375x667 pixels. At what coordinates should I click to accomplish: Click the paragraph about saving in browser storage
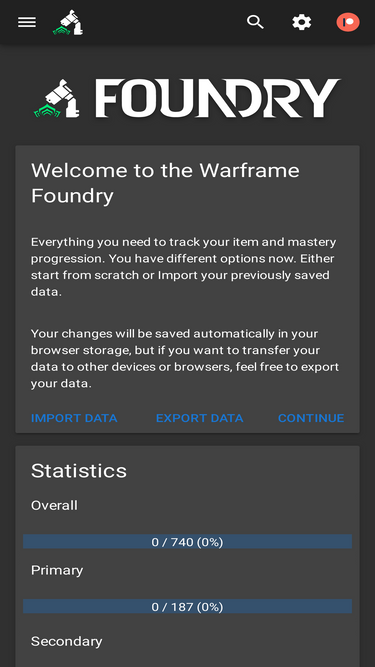(x=185, y=359)
